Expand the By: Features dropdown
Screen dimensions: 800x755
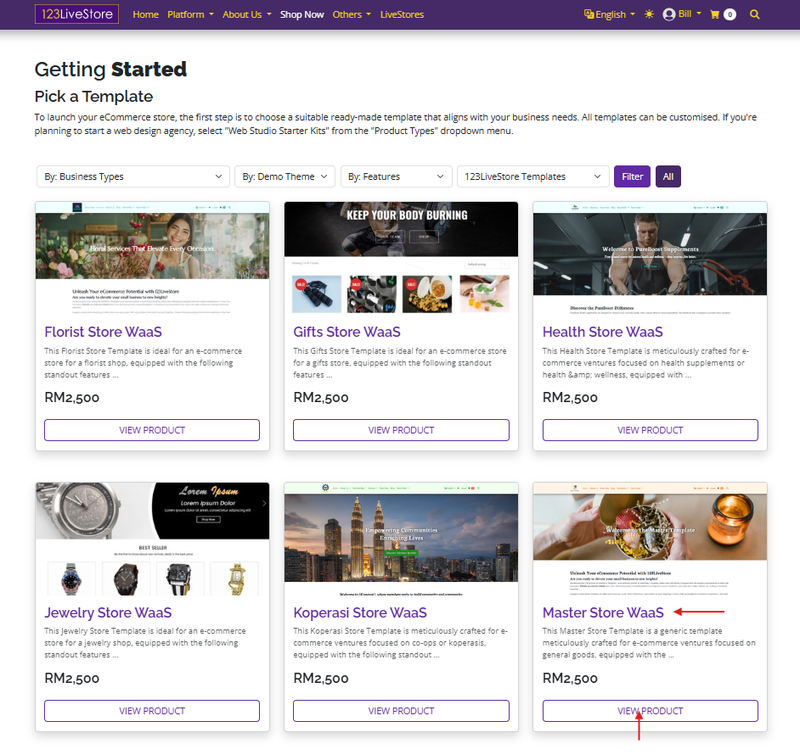395,177
